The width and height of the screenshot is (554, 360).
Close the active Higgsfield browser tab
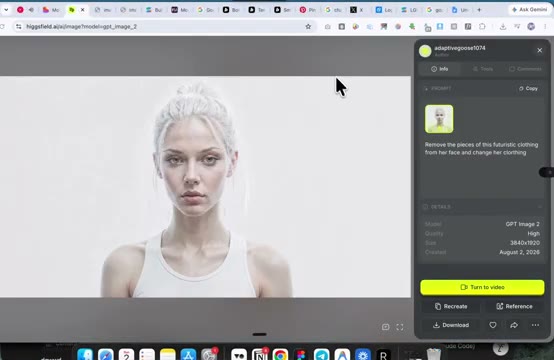pos(83,10)
